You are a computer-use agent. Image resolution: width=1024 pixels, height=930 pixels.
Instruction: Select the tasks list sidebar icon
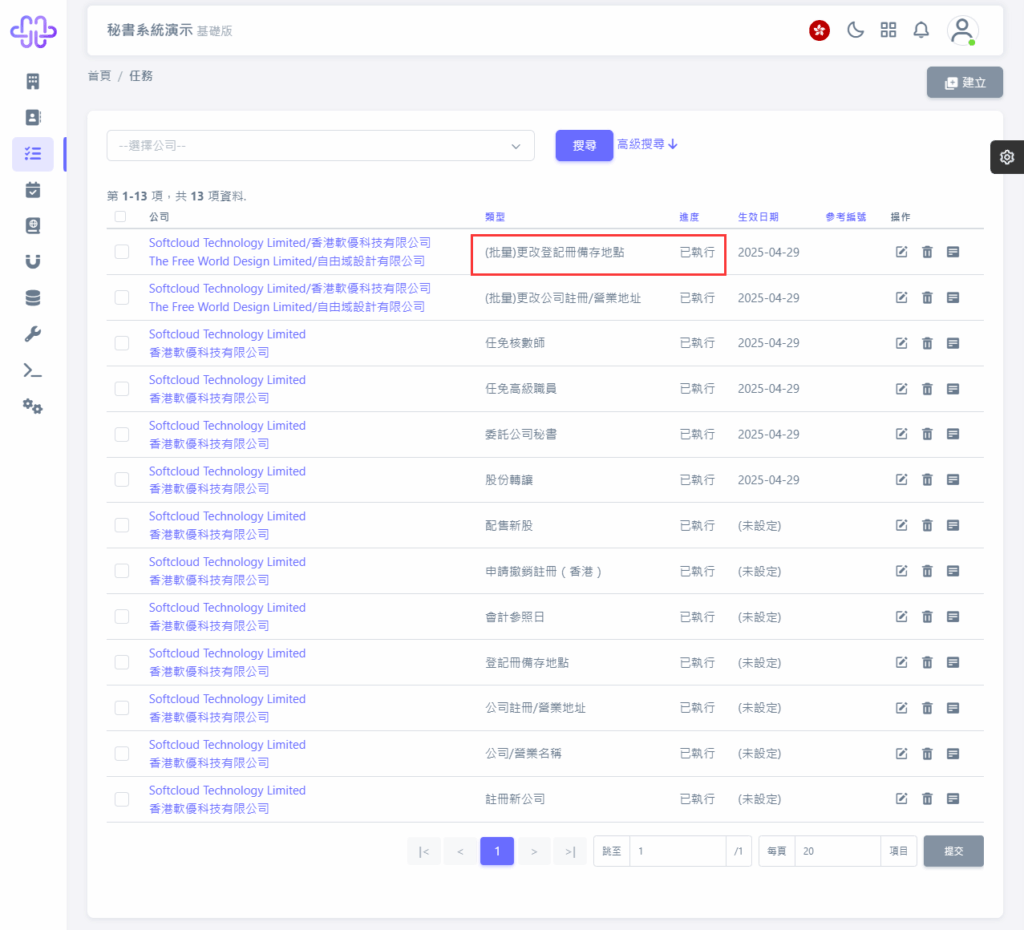(33, 153)
